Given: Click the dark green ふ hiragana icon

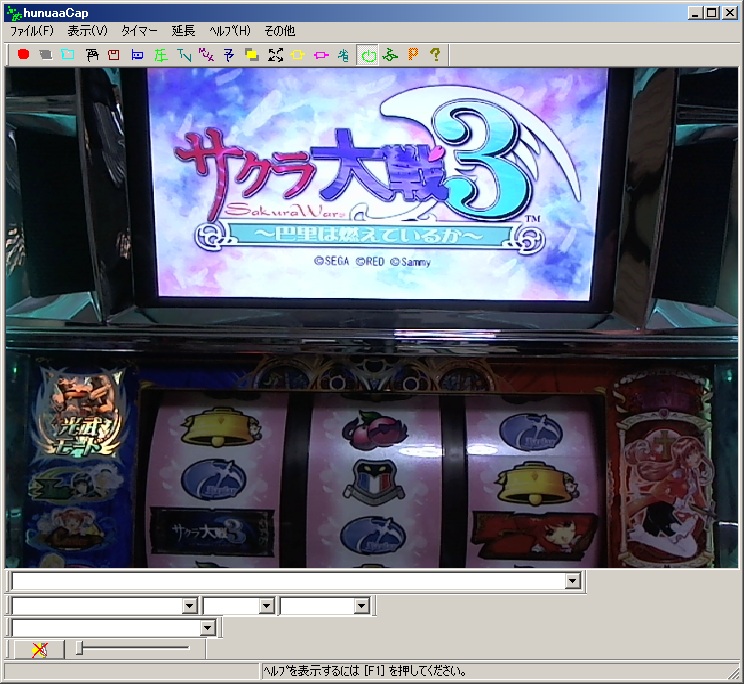Looking at the screenshot, I should coord(390,55).
